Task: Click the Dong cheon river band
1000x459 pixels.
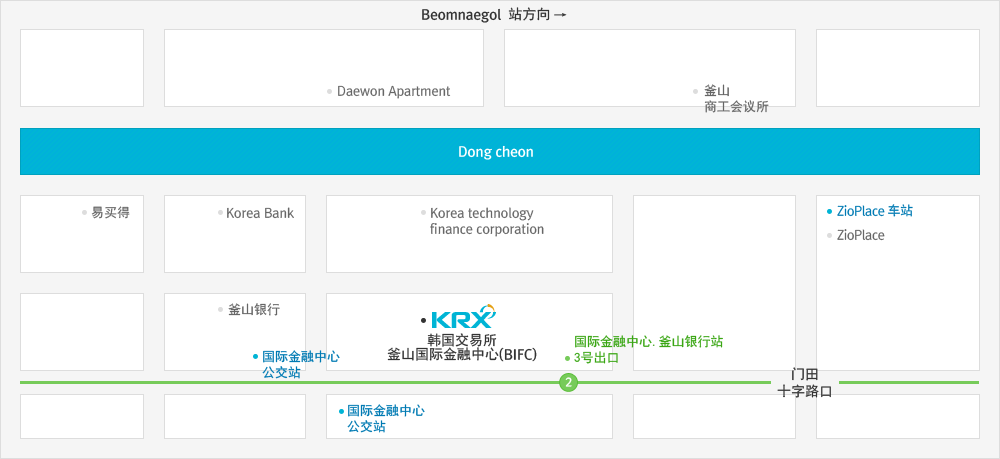Action: tap(499, 152)
